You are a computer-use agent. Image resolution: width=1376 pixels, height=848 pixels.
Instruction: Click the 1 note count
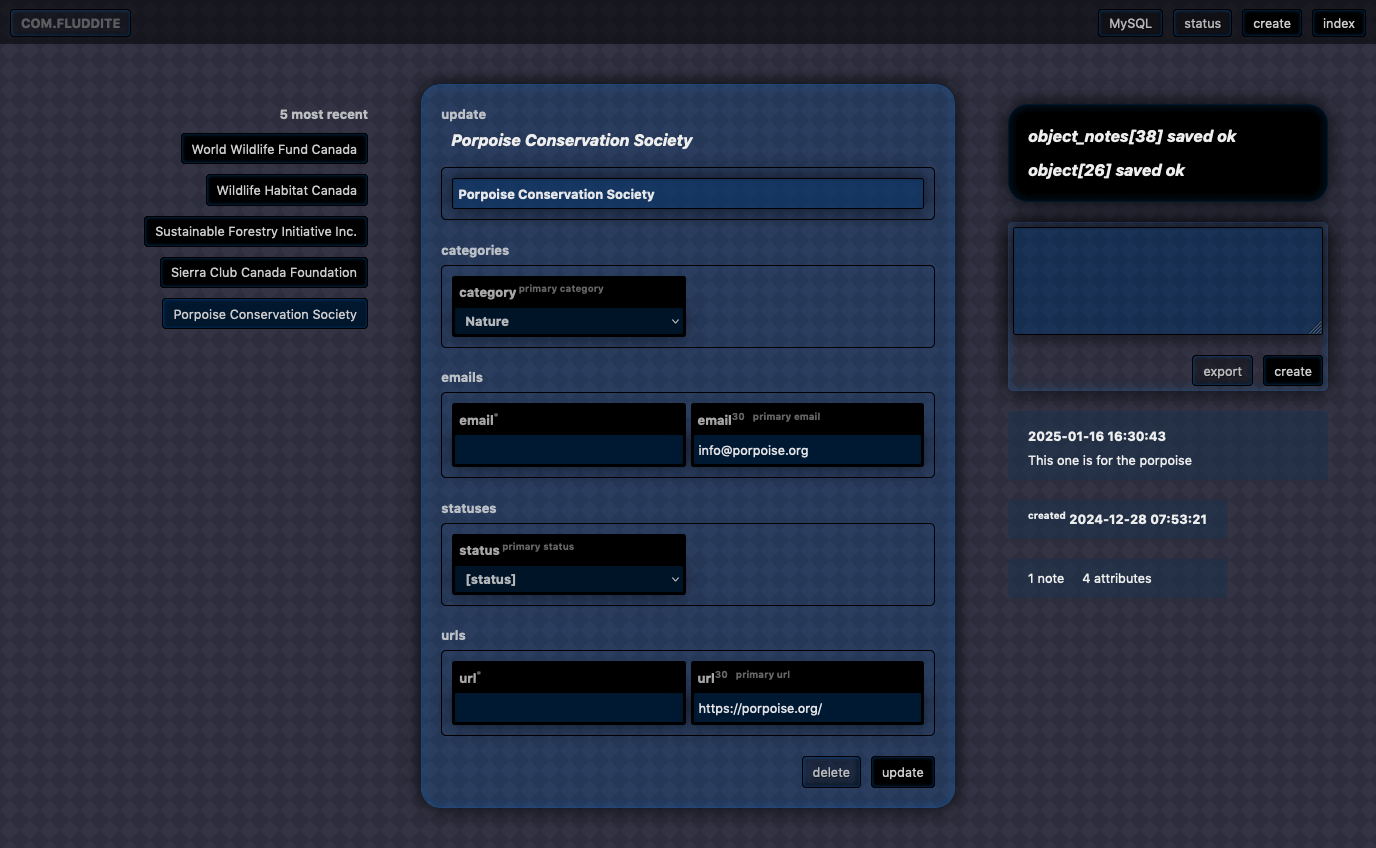click(x=1046, y=578)
